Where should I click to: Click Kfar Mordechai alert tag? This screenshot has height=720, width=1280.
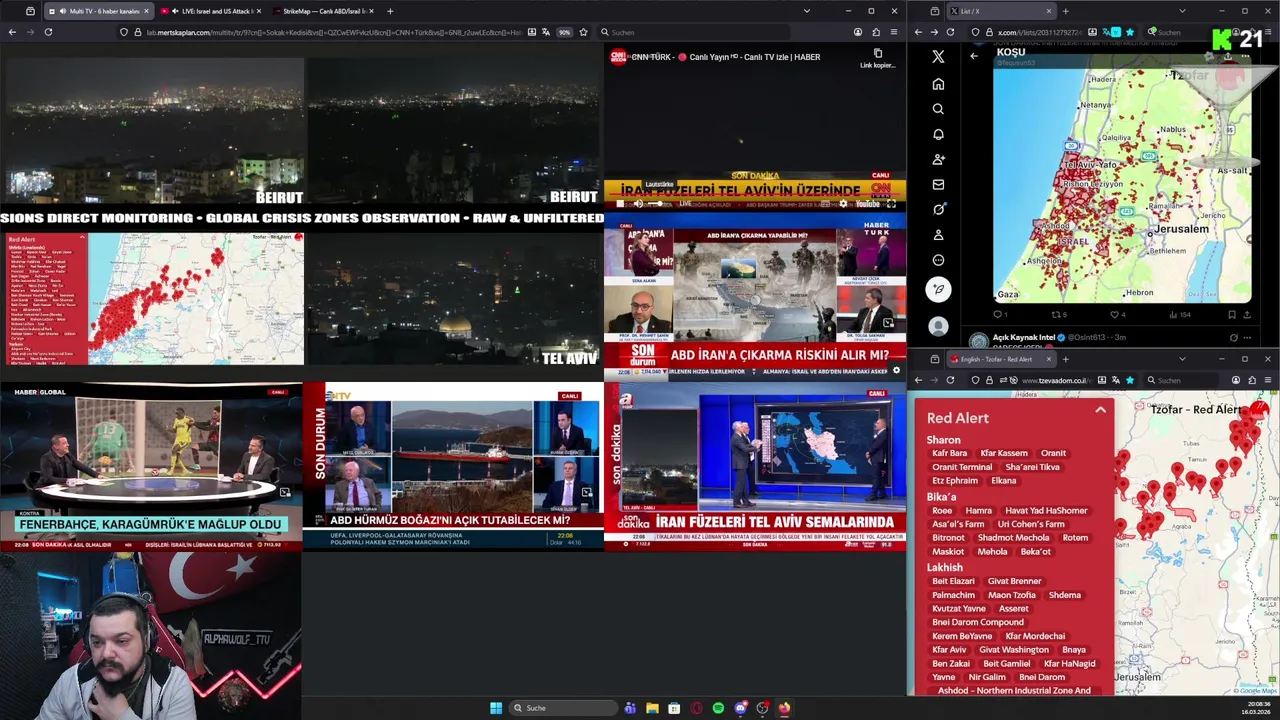tap(1035, 636)
